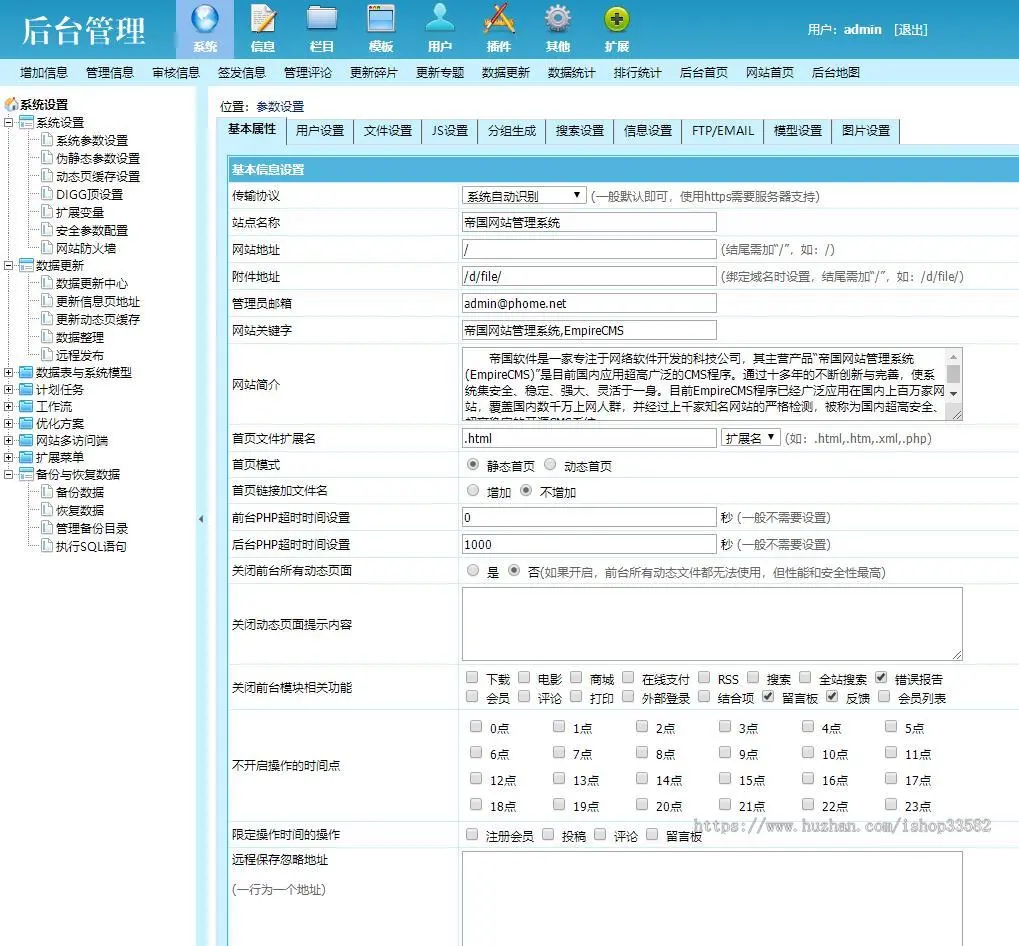
Task: Select 增加 for 首页链接加文件名
Action: 473,491
